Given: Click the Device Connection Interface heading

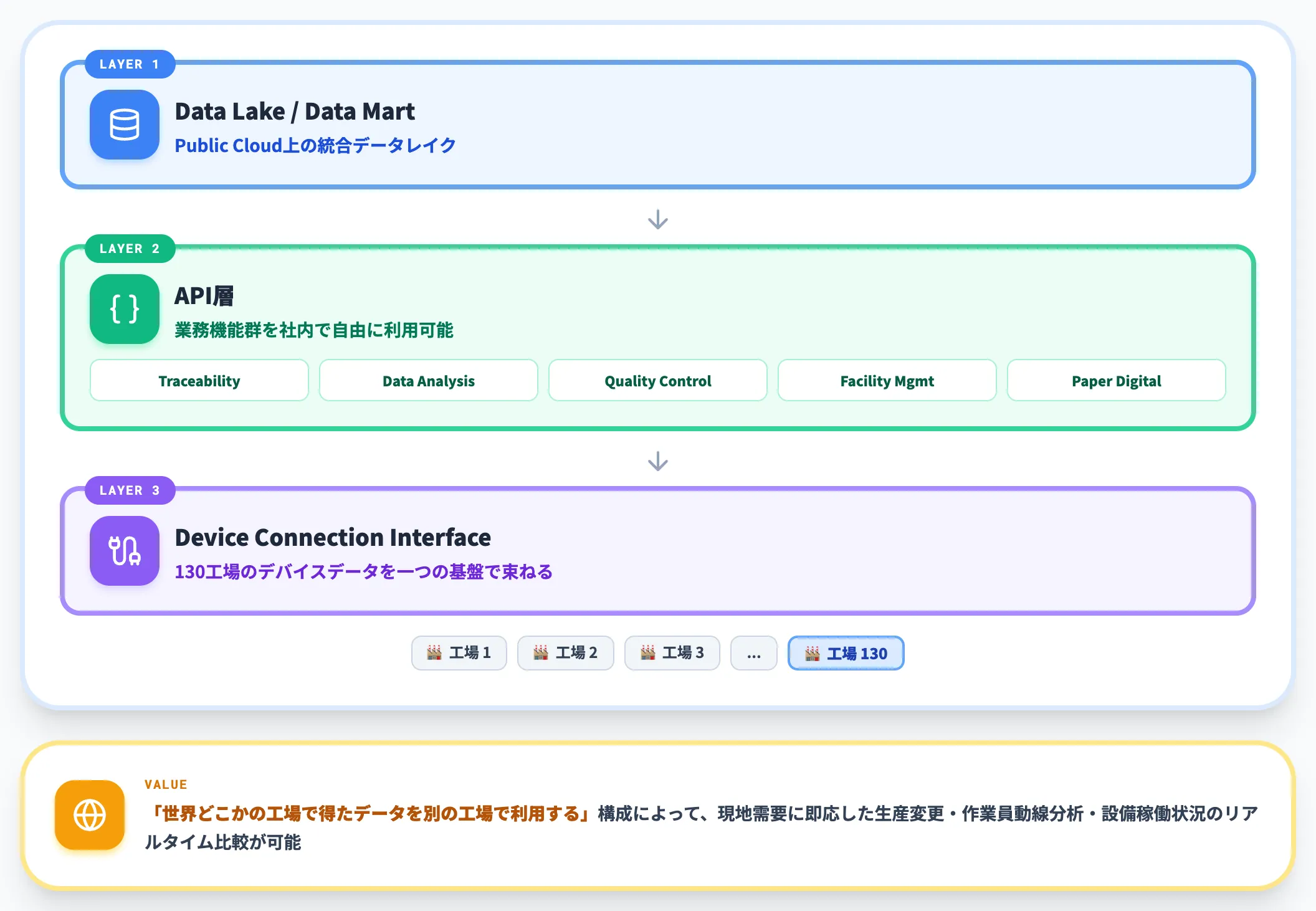Looking at the screenshot, I should (x=333, y=538).
